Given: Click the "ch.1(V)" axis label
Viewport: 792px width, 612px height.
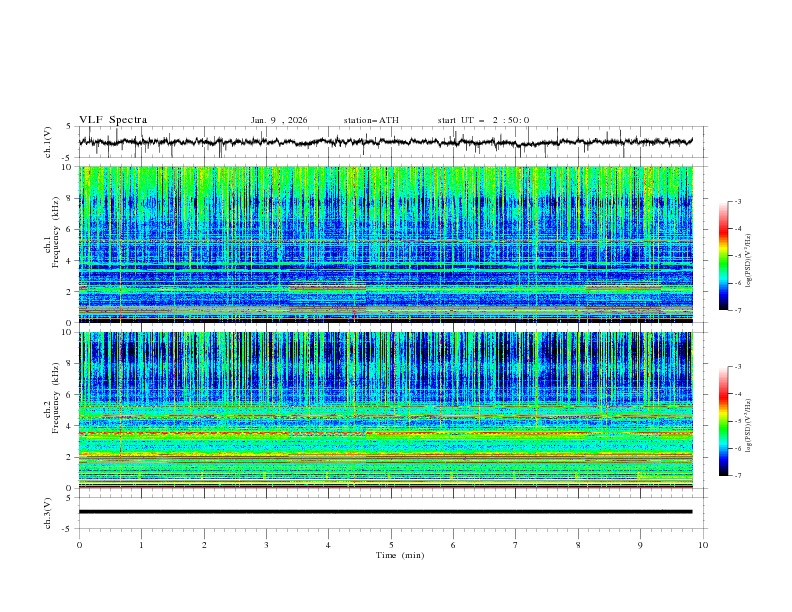Looking at the screenshot, I should (x=48, y=142).
